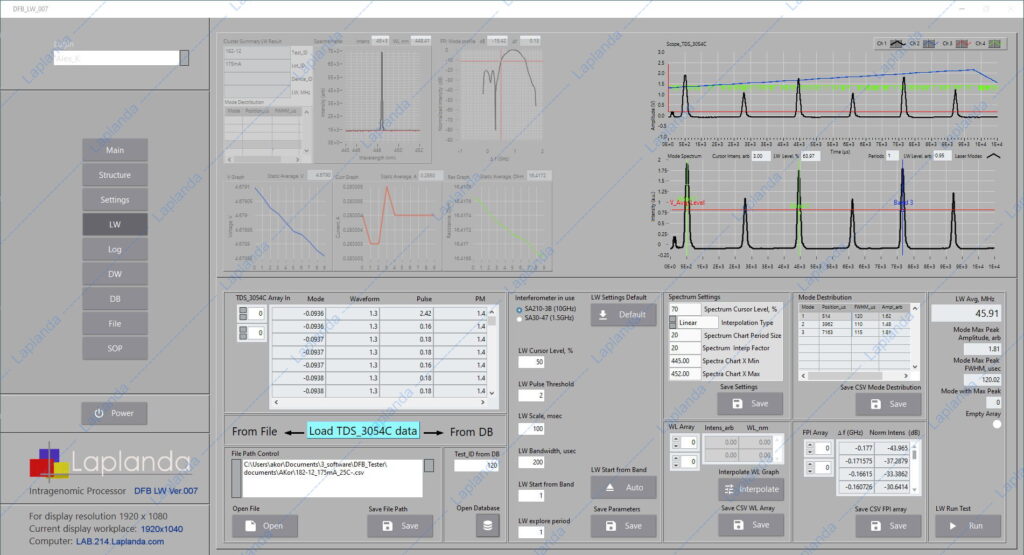Click the Load TDS_3054C data switch

pos(364,431)
